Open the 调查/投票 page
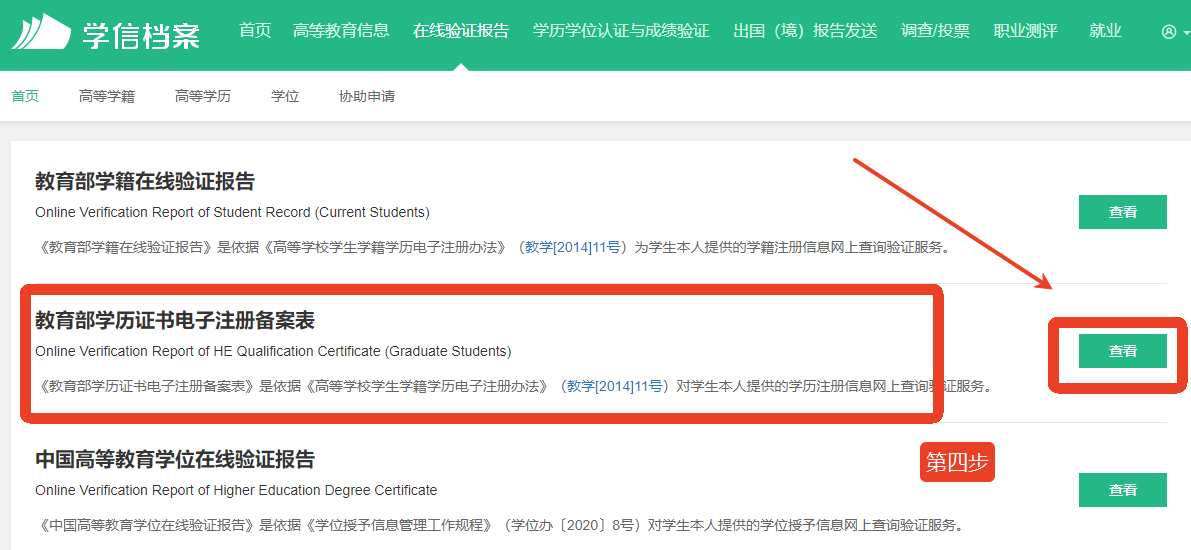This screenshot has width=1191, height=550. coord(935,31)
